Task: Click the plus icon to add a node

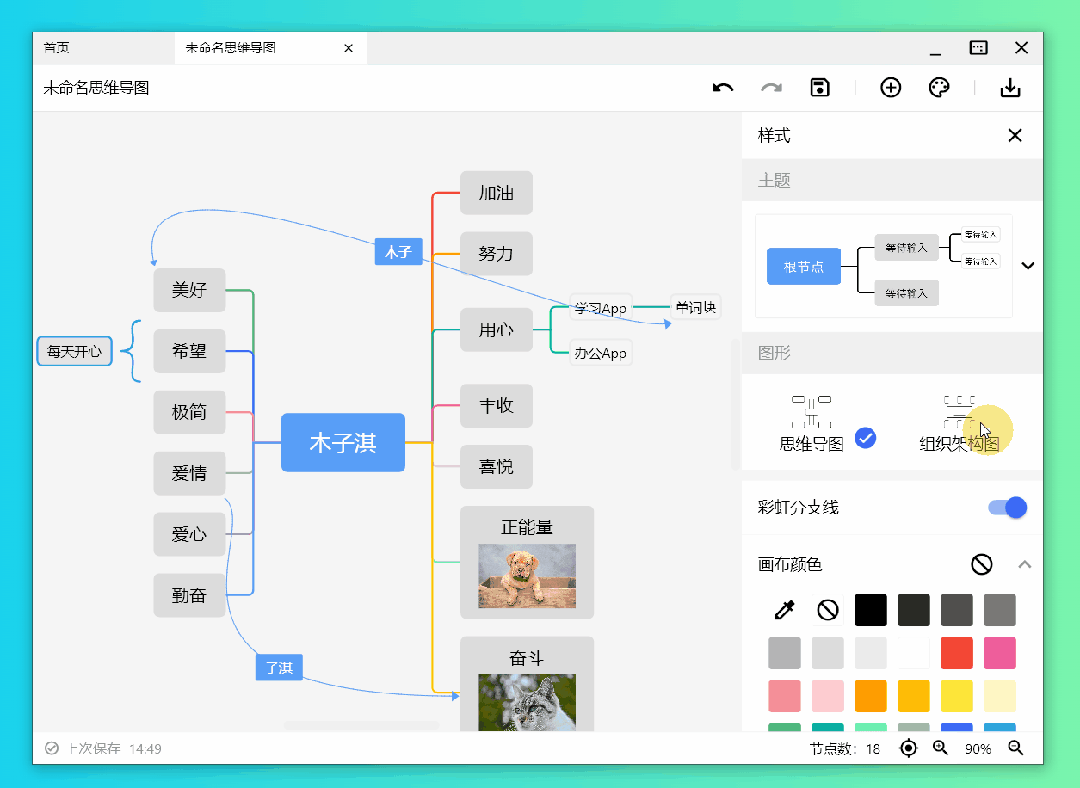Action: 890,88
